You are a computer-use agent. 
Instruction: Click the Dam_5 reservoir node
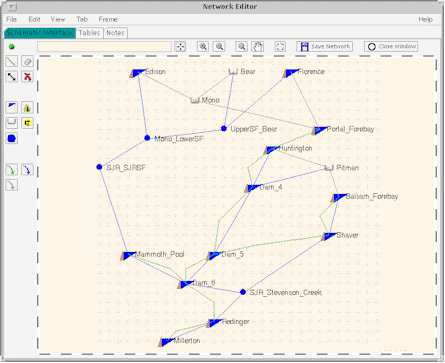tap(214, 256)
